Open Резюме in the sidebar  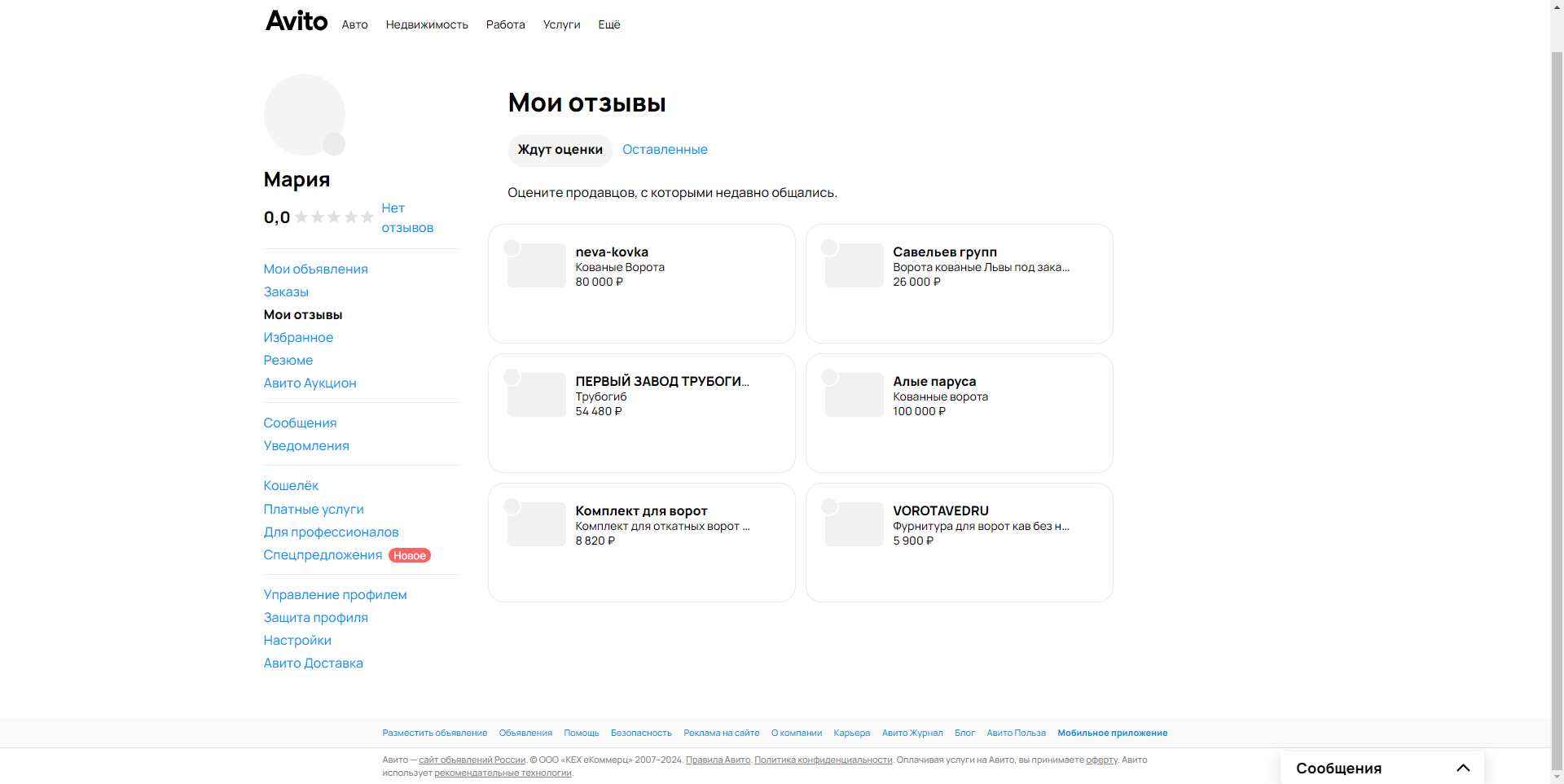point(288,360)
